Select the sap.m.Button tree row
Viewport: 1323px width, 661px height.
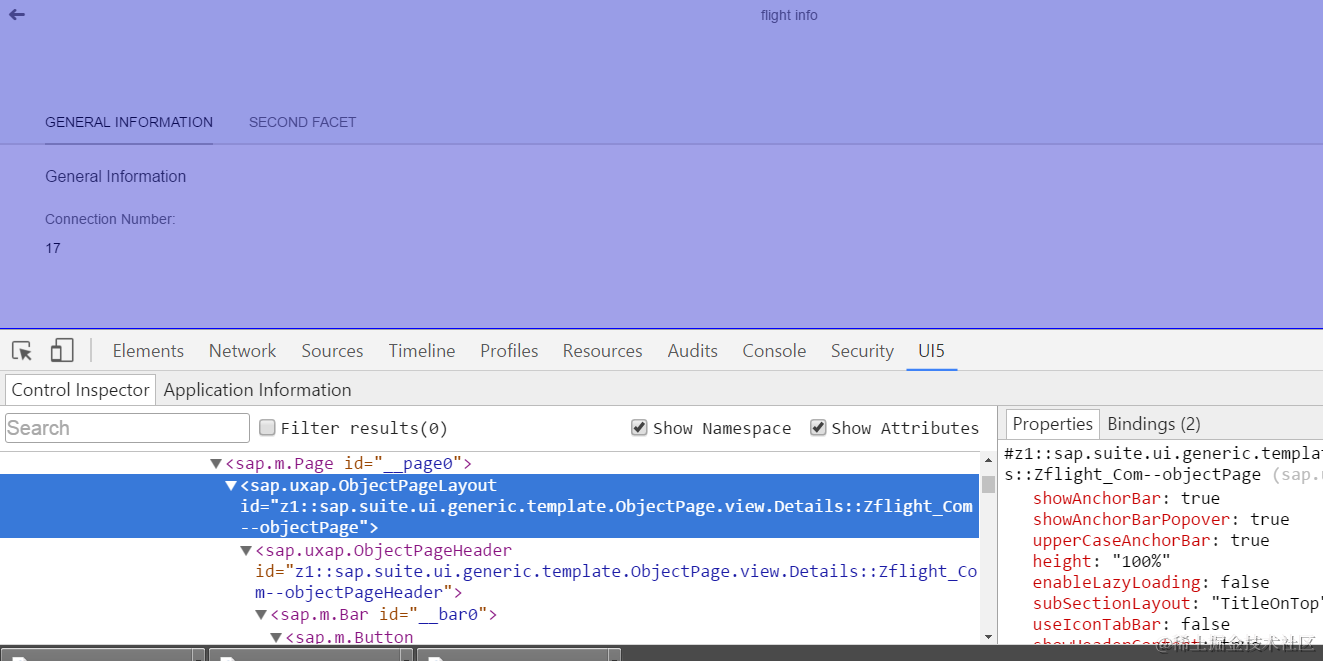[490, 636]
